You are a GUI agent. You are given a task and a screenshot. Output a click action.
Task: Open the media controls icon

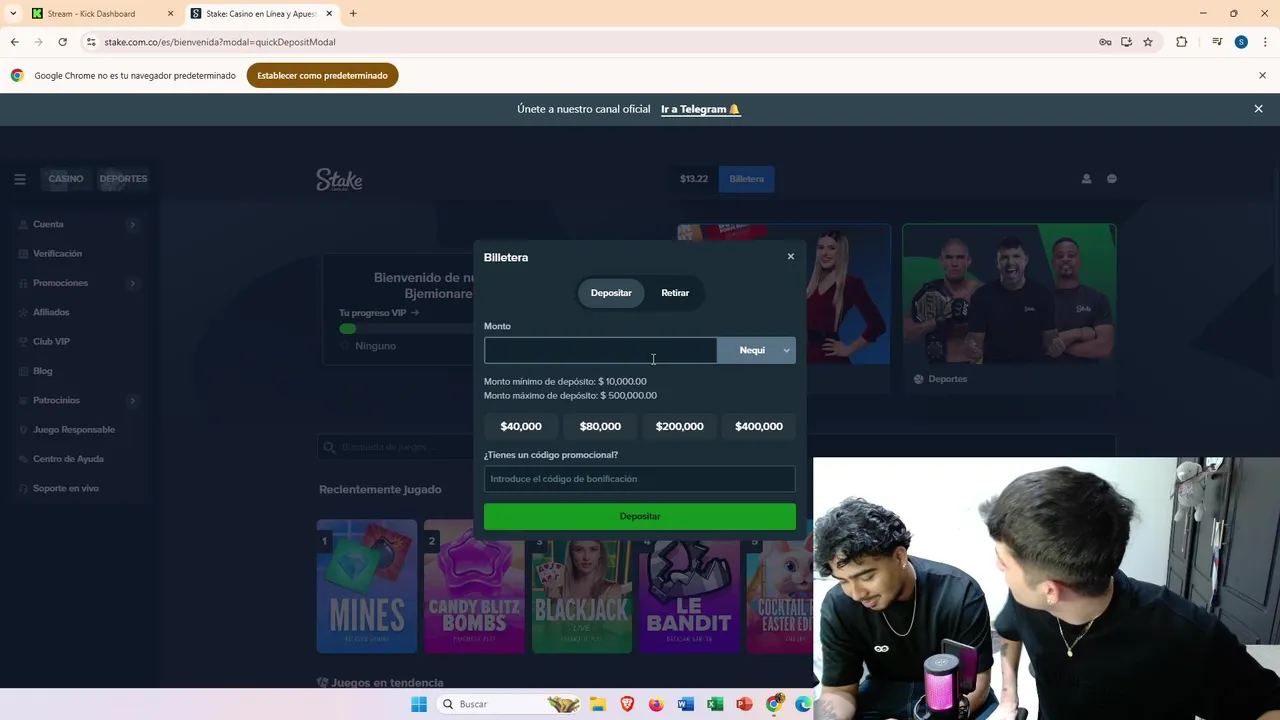[x=1217, y=42]
